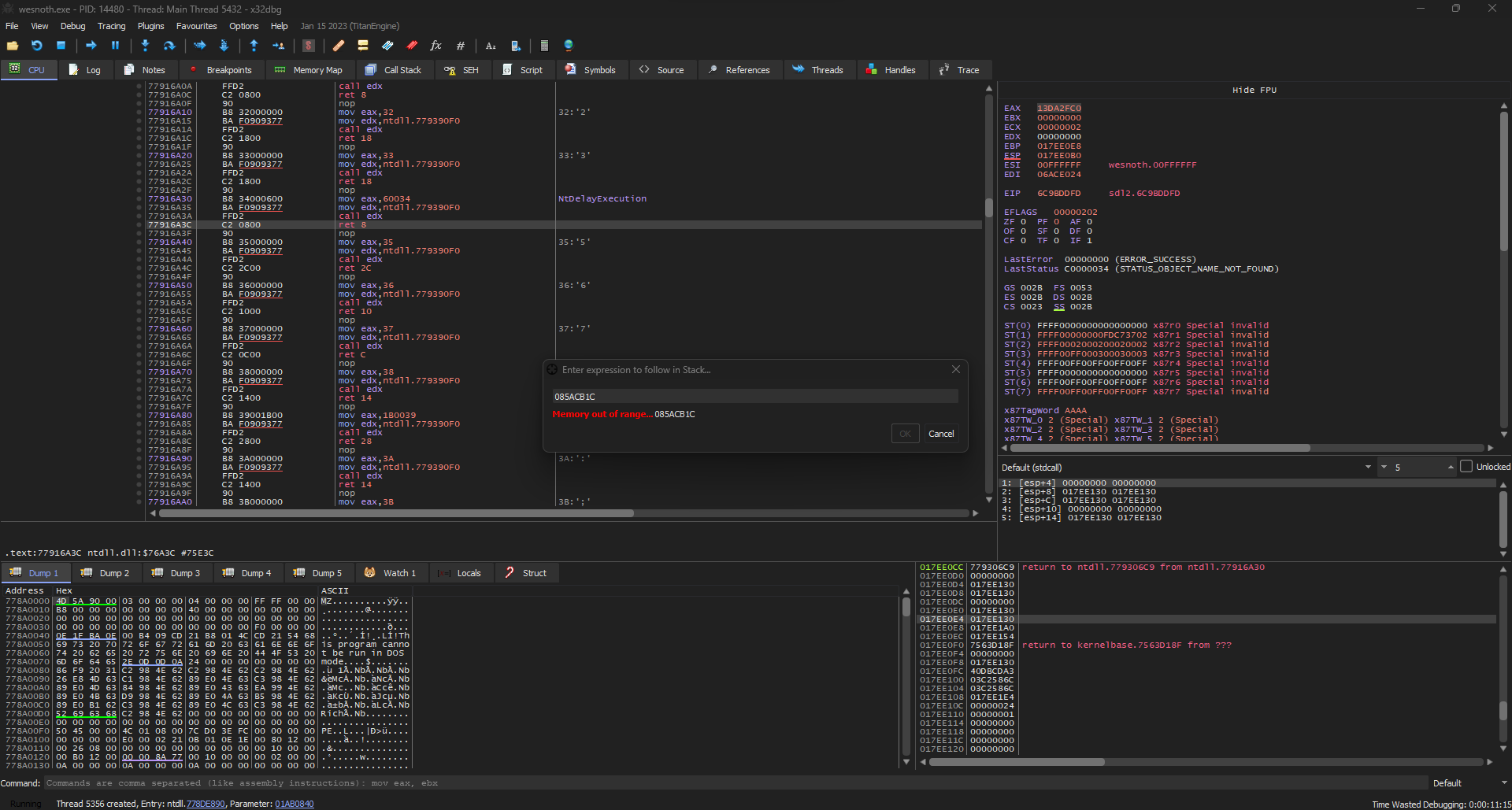Open the Plugins menu
Image resolution: width=1512 pixels, height=810 pixels.
coord(150,26)
